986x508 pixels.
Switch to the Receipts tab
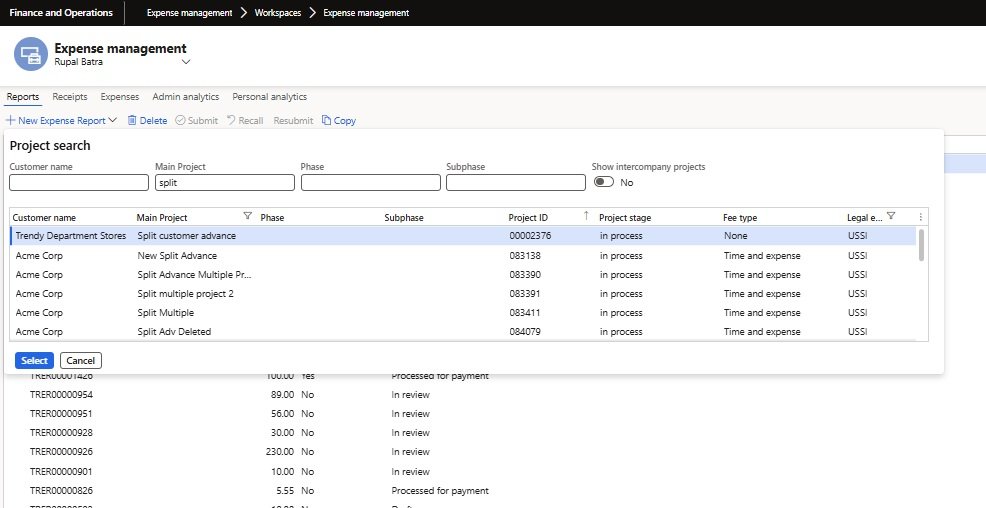tap(70, 97)
